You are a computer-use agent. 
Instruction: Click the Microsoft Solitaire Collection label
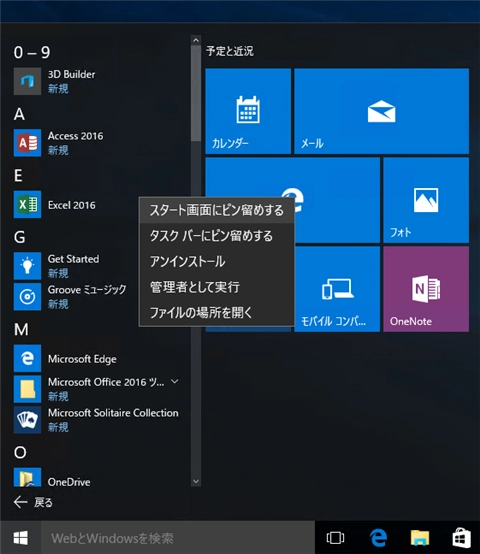pos(113,413)
